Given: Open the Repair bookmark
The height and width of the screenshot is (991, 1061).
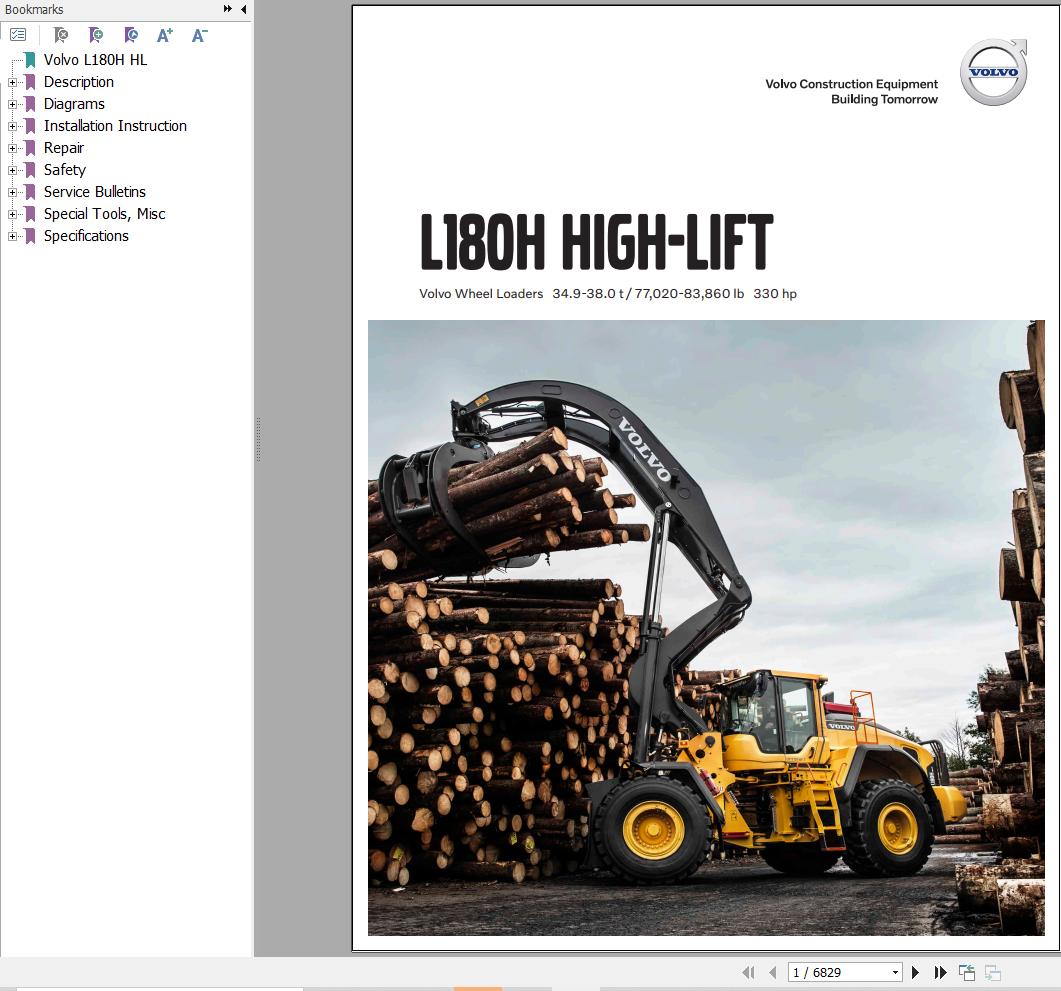Looking at the screenshot, I should (64, 147).
